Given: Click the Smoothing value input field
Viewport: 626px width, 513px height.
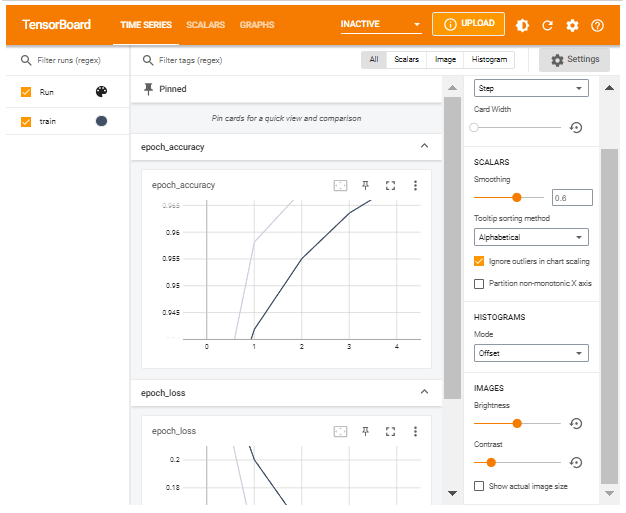Looking at the screenshot, I should point(572,198).
